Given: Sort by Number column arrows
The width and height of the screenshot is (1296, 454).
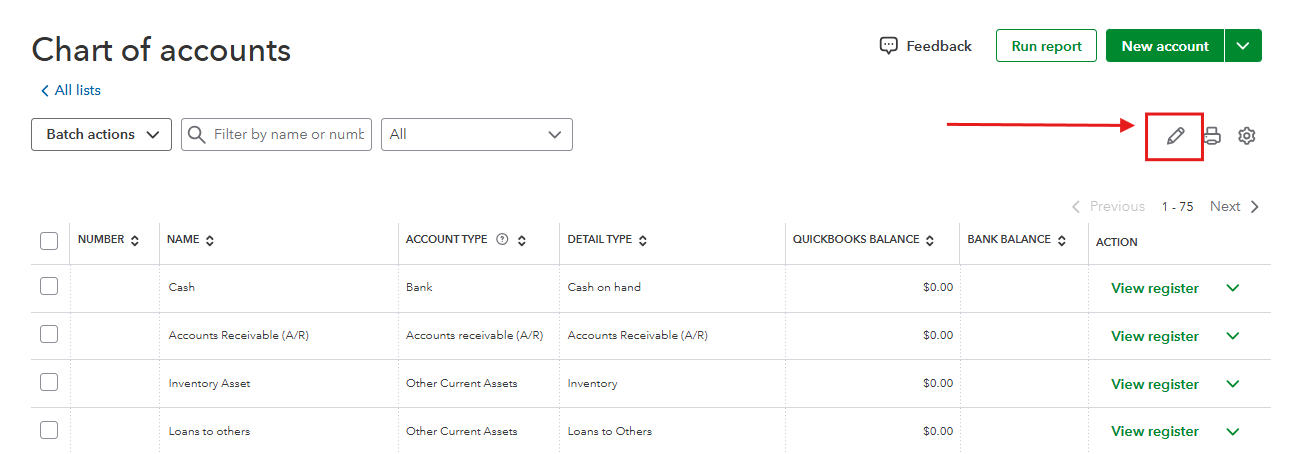Looking at the screenshot, I should 135,241.
